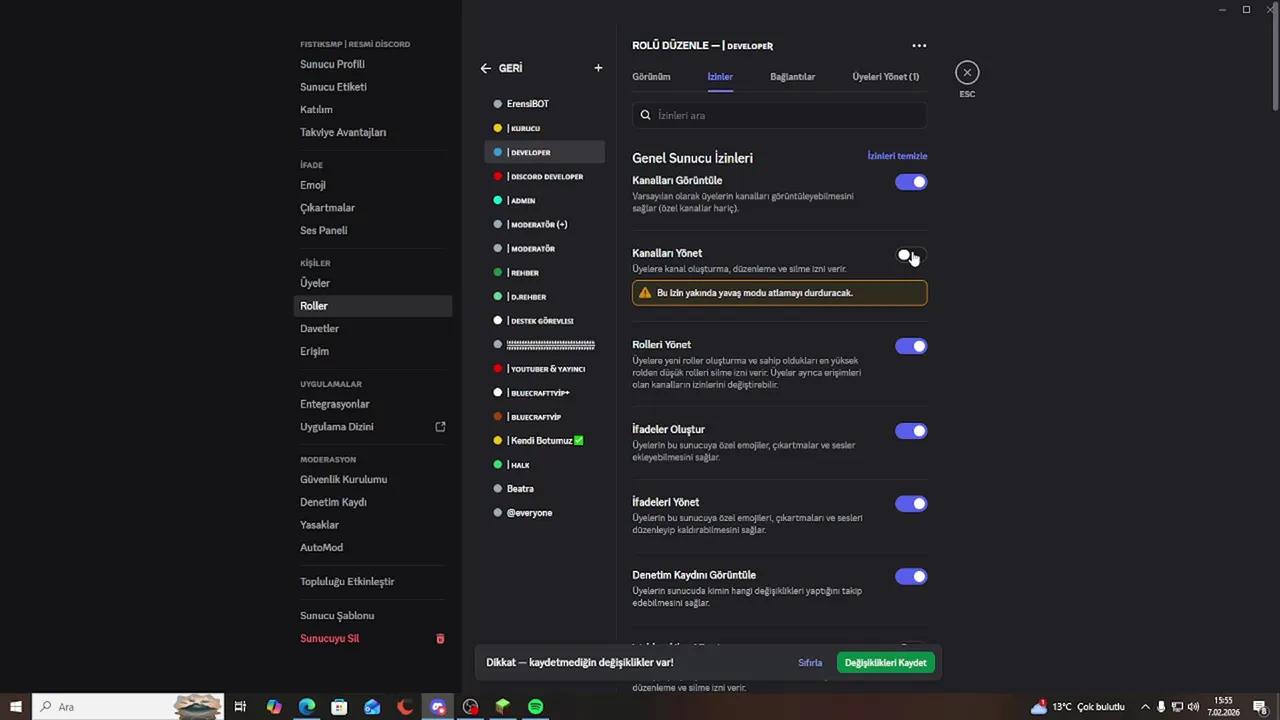
Task: Click the İzinleri temizle link
Action: coord(896,156)
